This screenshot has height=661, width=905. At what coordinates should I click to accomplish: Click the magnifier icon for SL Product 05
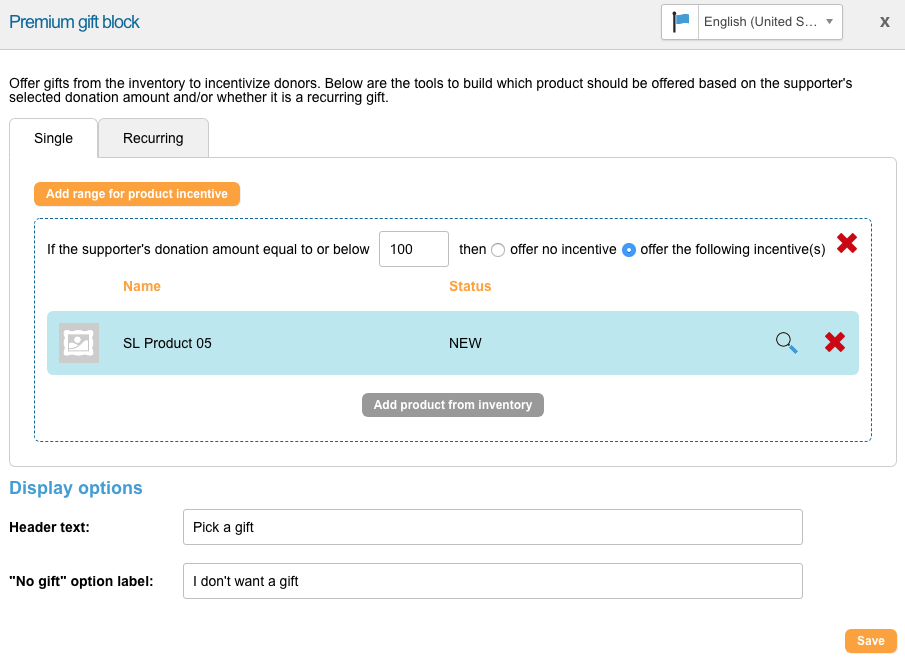786,343
